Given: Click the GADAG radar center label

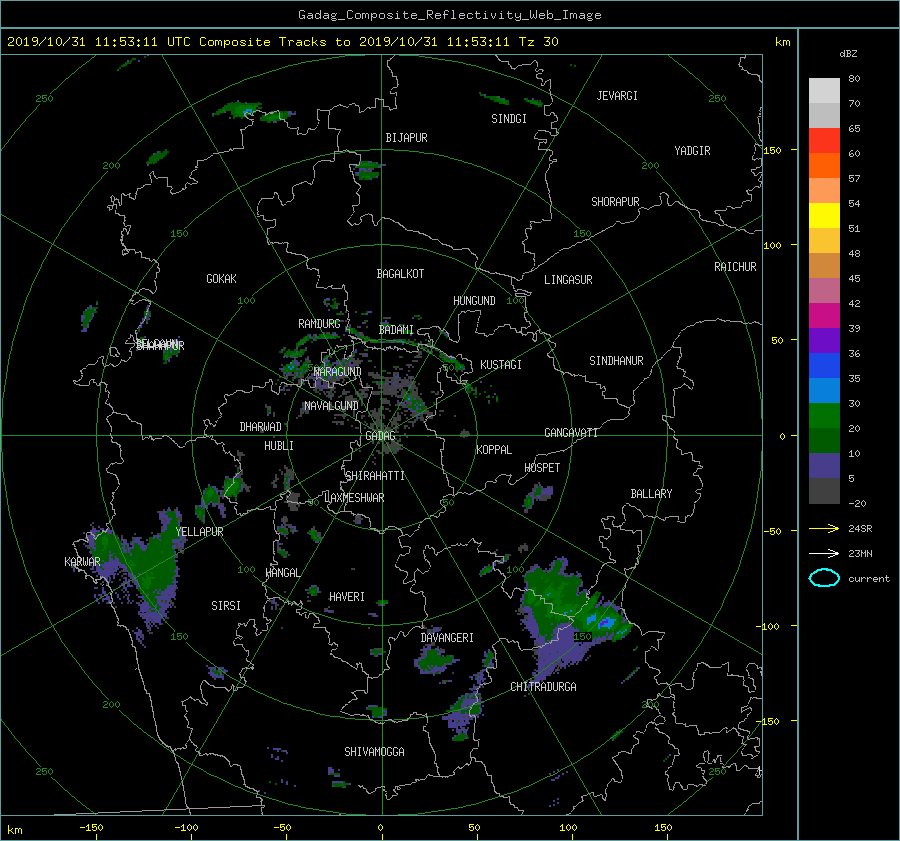Looking at the screenshot, I should click(381, 436).
